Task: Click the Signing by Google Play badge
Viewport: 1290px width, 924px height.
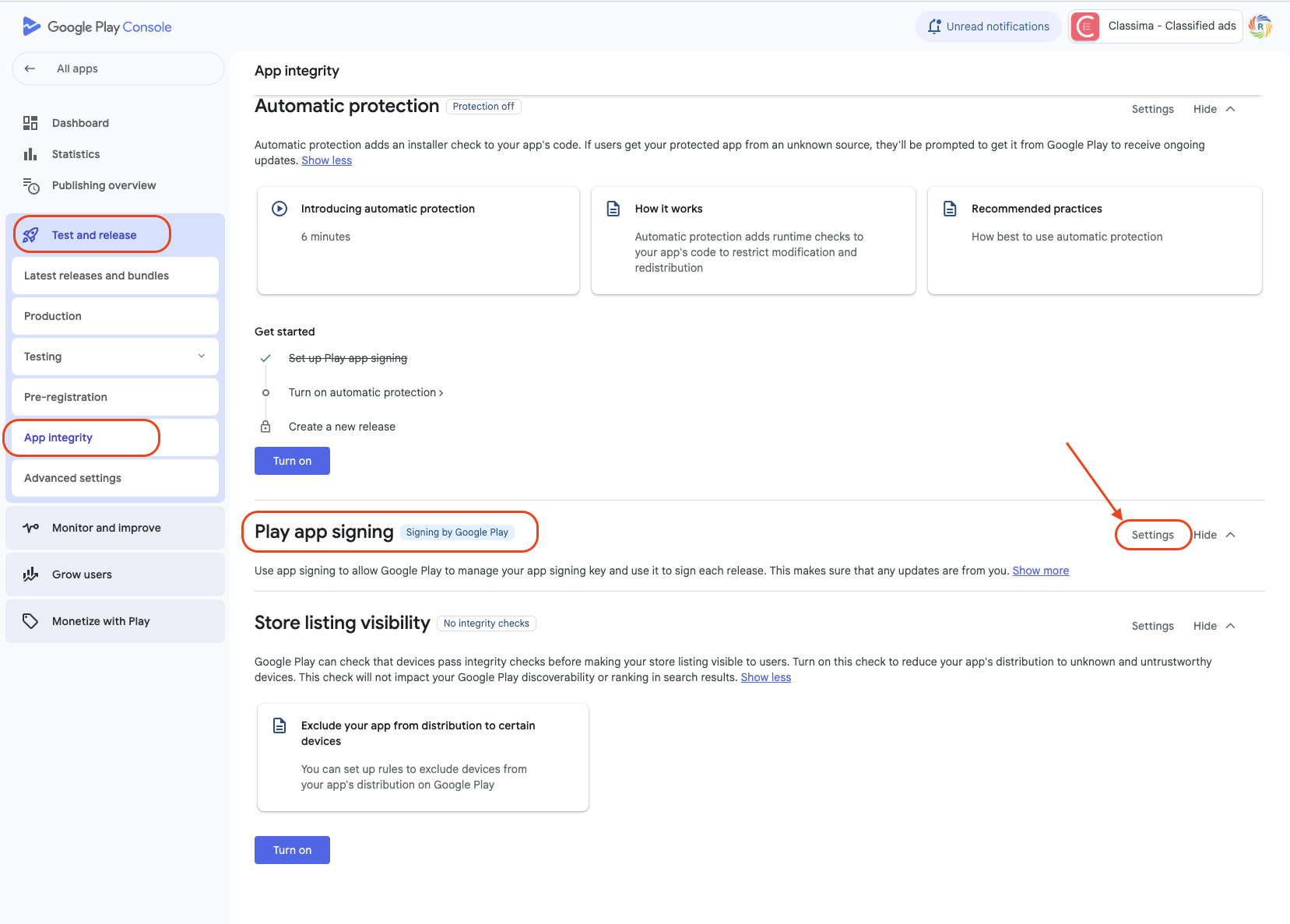Action: pyautogui.click(x=457, y=532)
